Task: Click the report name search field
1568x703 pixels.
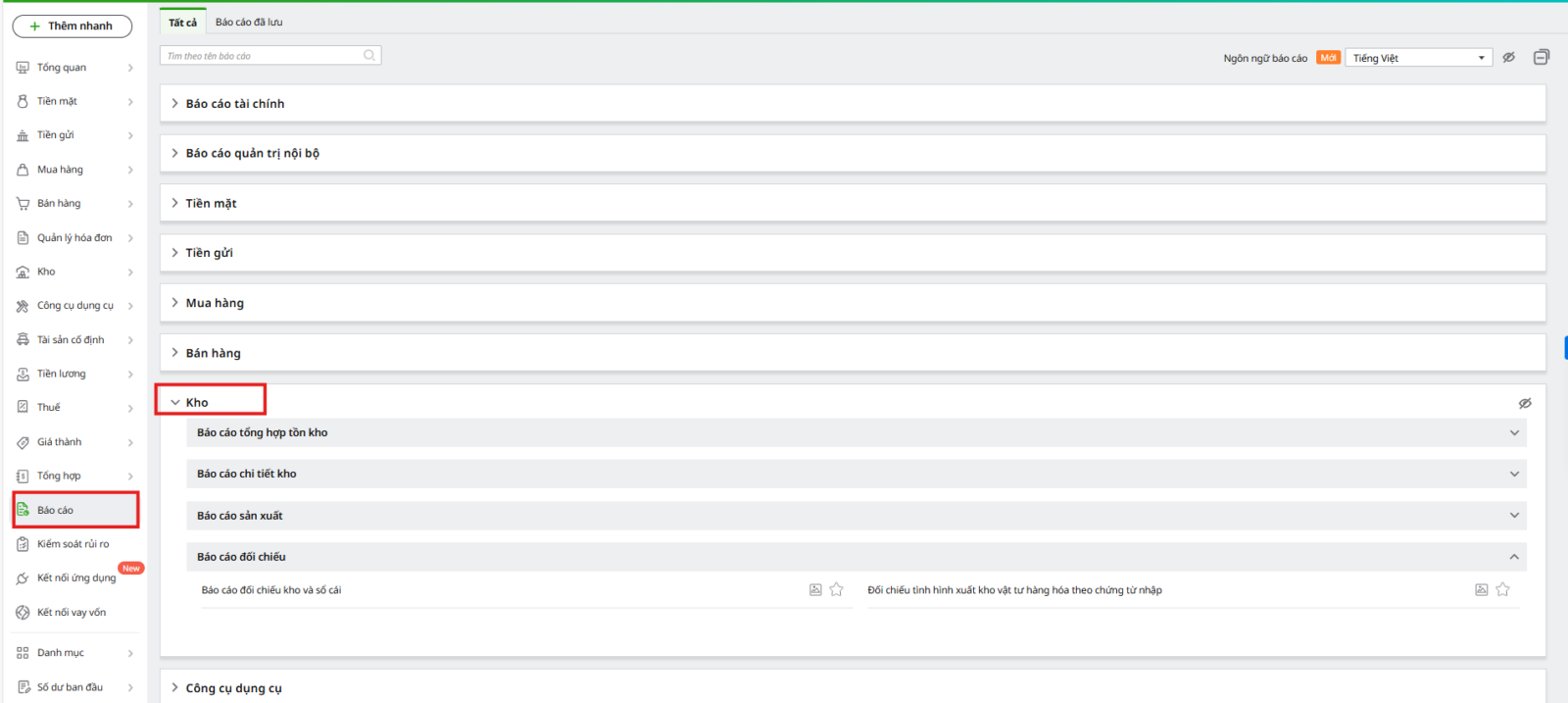Action: point(260,56)
